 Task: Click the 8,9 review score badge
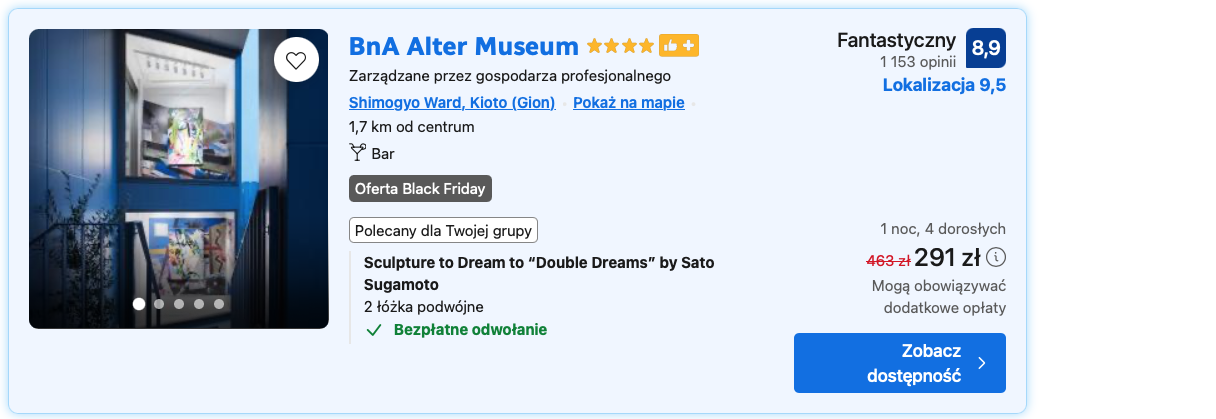(986, 47)
